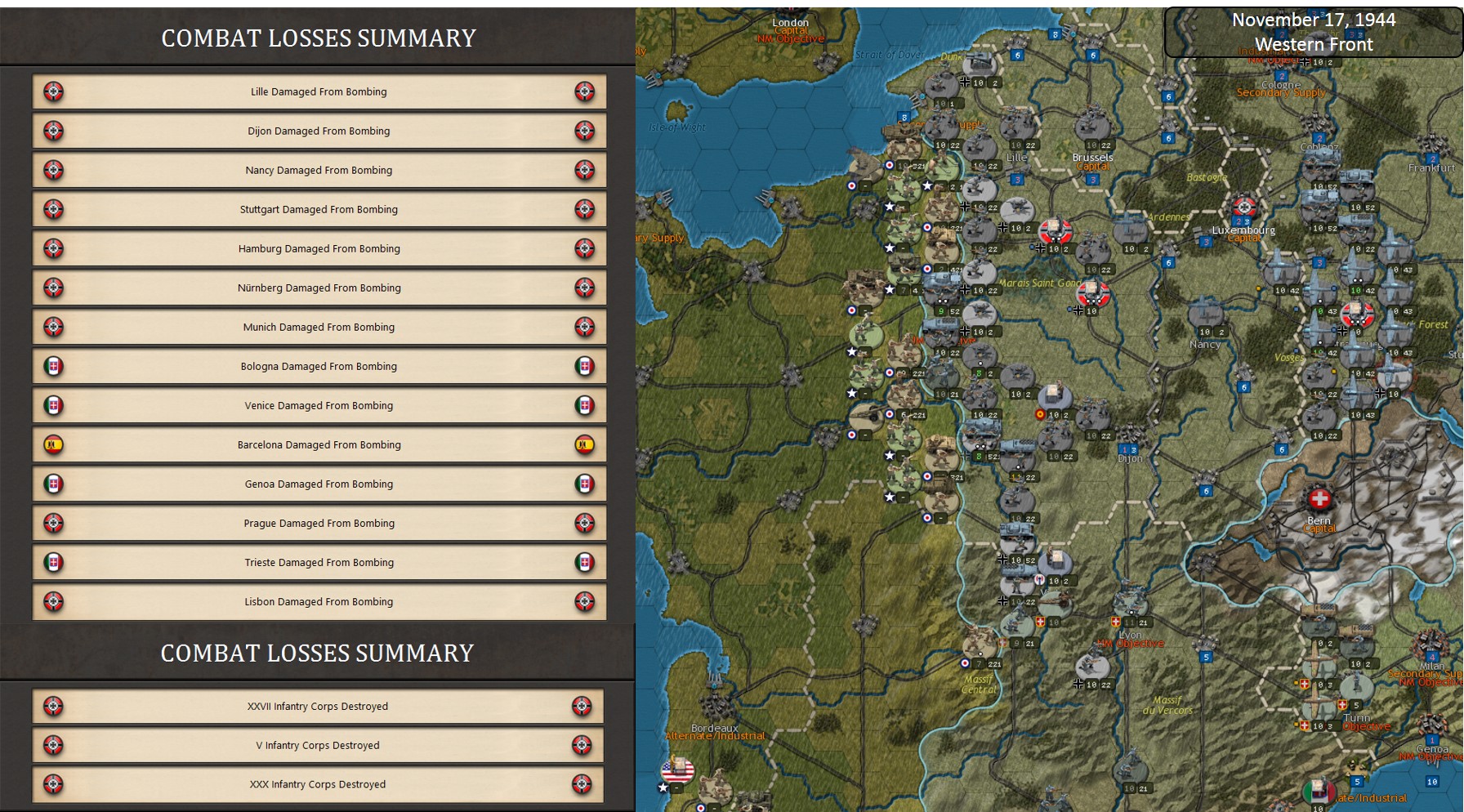1464x812 pixels.
Task: Click the right emblem on XXX Infantry Corps row
Action: 582,784
